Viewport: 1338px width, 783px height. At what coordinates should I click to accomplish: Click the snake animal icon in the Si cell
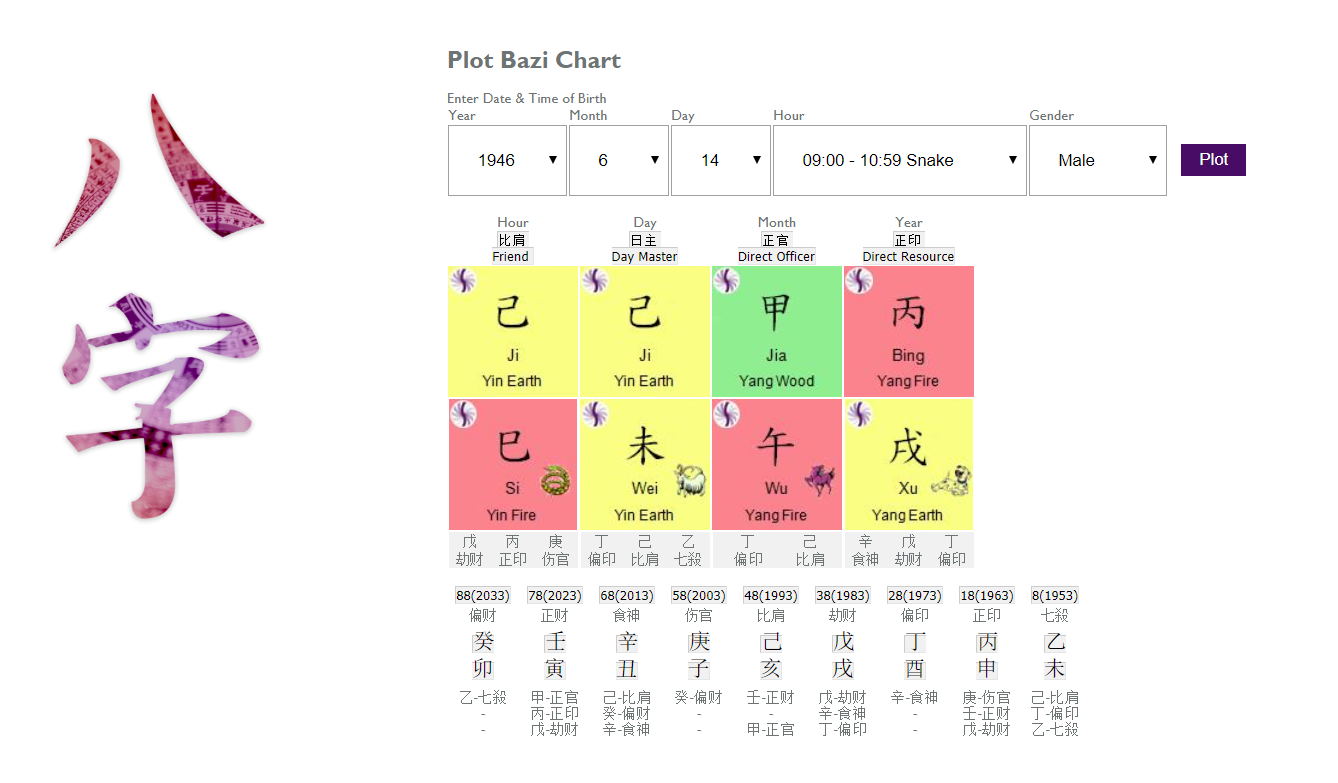556,481
